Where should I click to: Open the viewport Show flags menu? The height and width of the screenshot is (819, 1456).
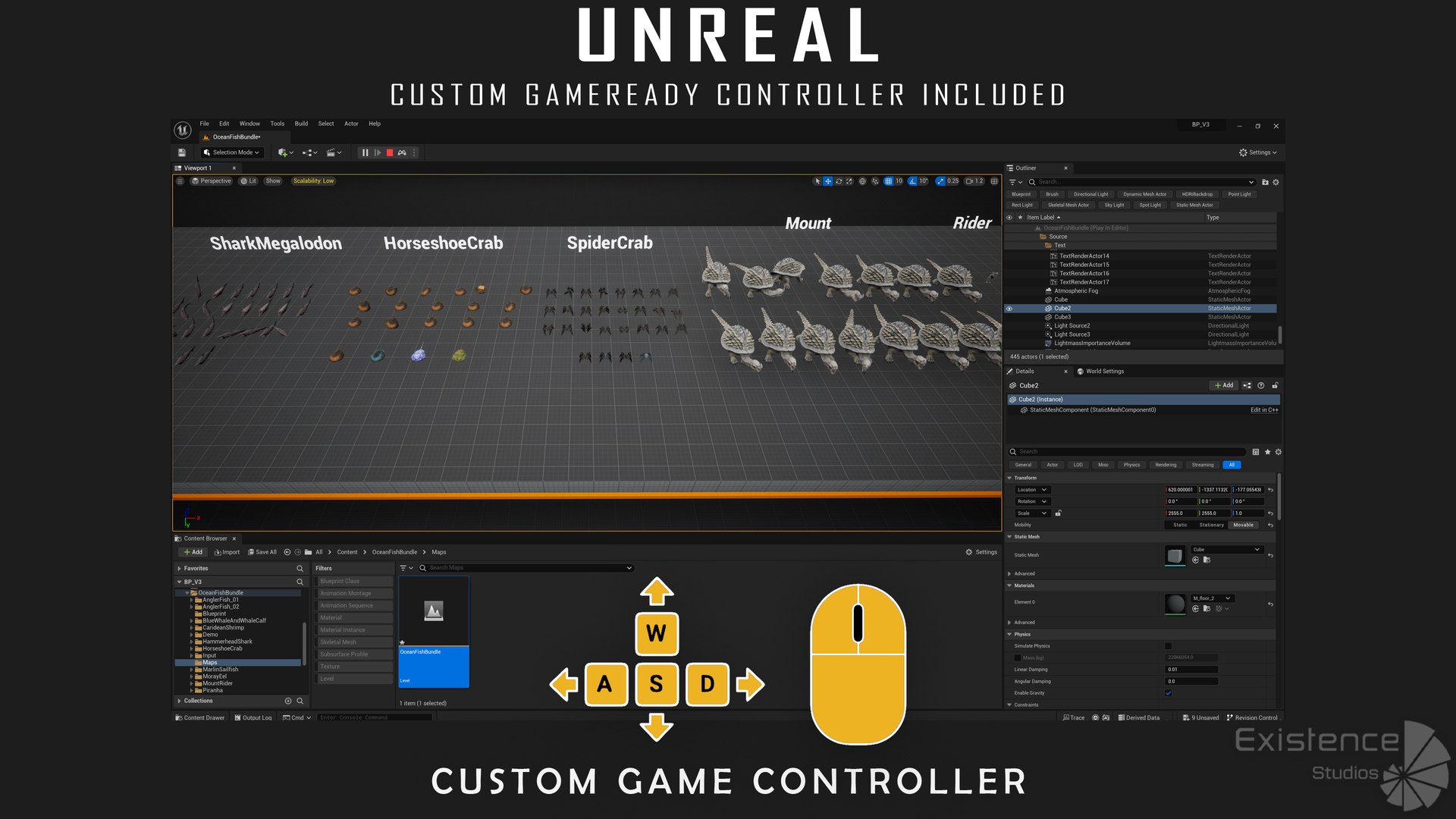(273, 181)
